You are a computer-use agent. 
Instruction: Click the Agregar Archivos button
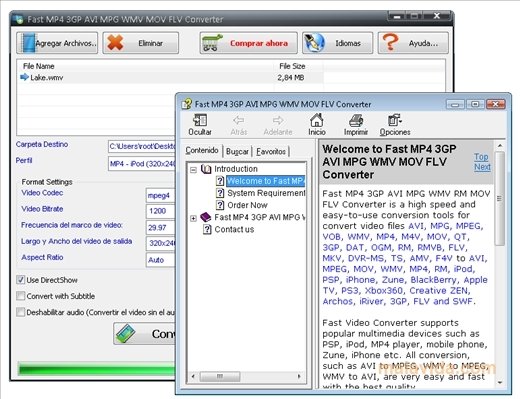57,43
